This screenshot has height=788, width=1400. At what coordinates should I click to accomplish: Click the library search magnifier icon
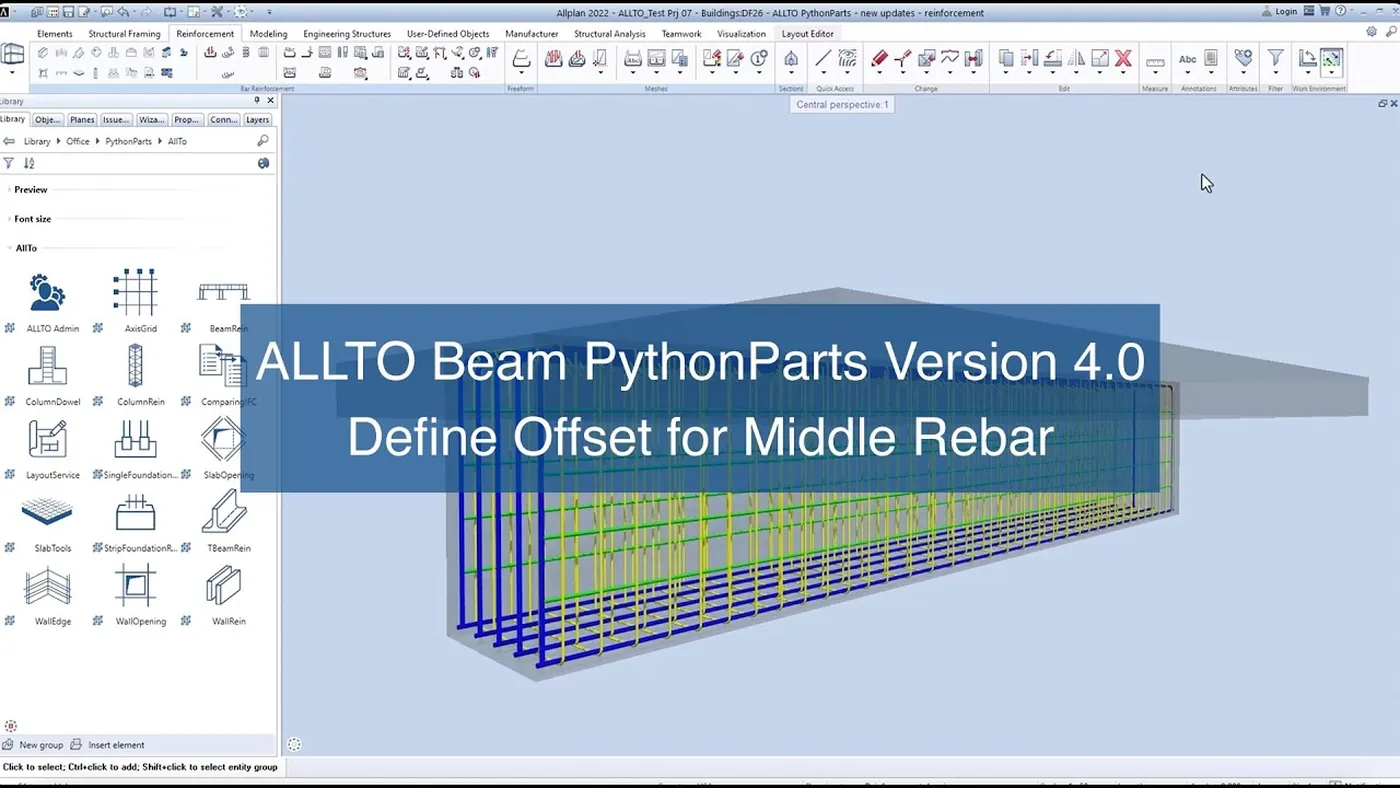(263, 141)
